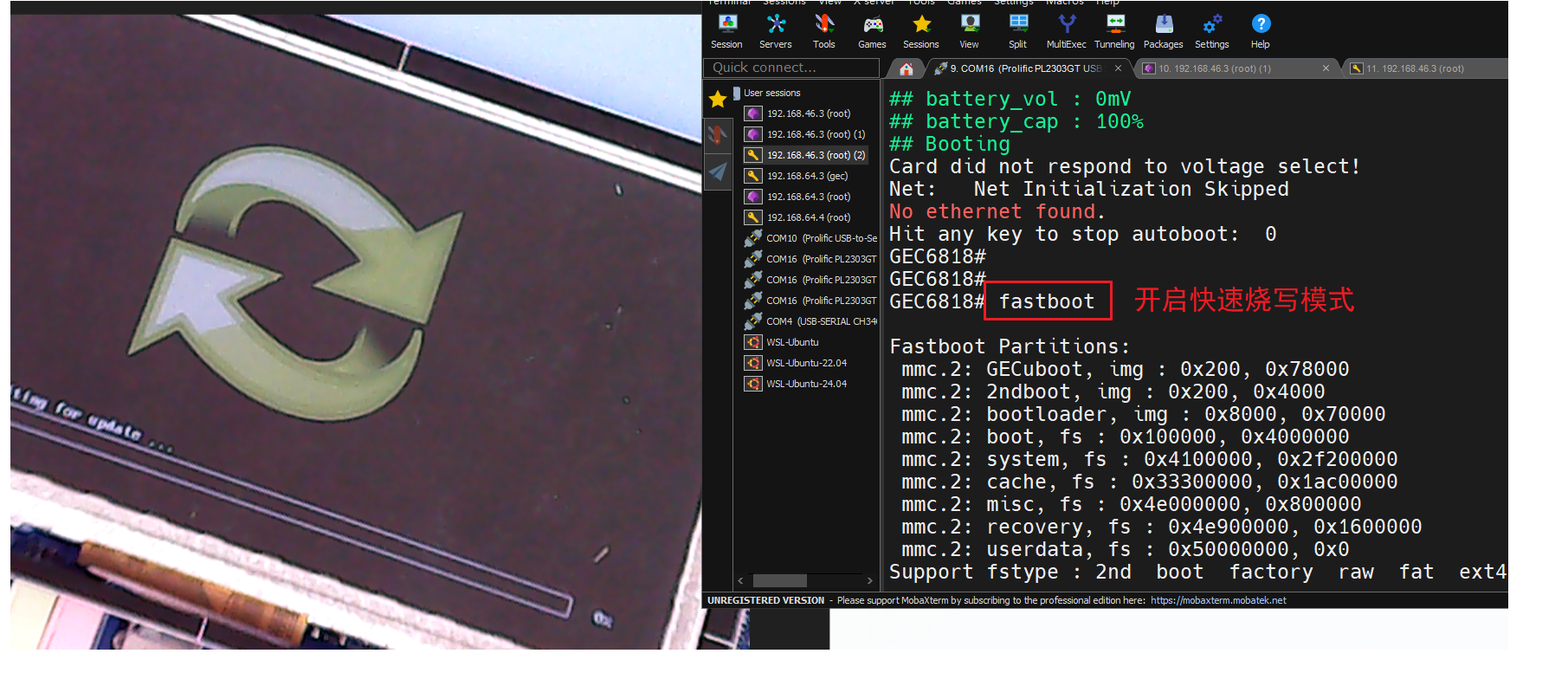Switch to tab 9. COM16 Prolific PL2303GT
Viewport: 1568px width, 673px height.
1025,68
